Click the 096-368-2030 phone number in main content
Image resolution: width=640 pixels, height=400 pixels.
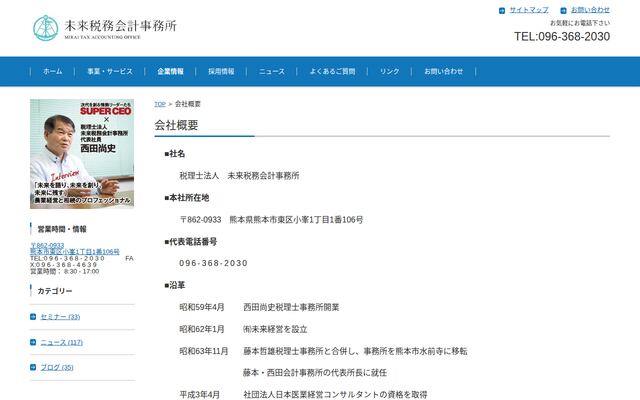tap(213, 263)
